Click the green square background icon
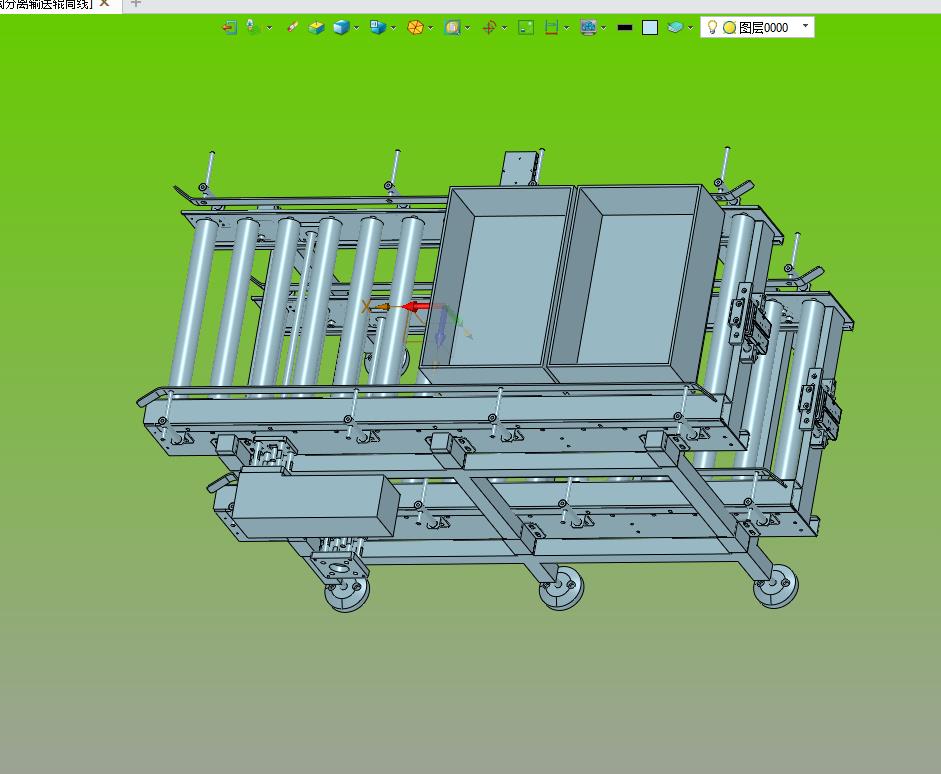Screen dimensions: 941x774 [526, 28]
